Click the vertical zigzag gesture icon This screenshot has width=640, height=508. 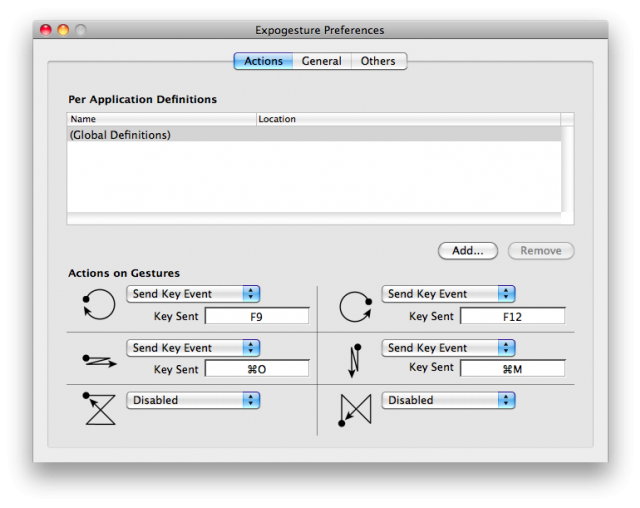(354, 360)
